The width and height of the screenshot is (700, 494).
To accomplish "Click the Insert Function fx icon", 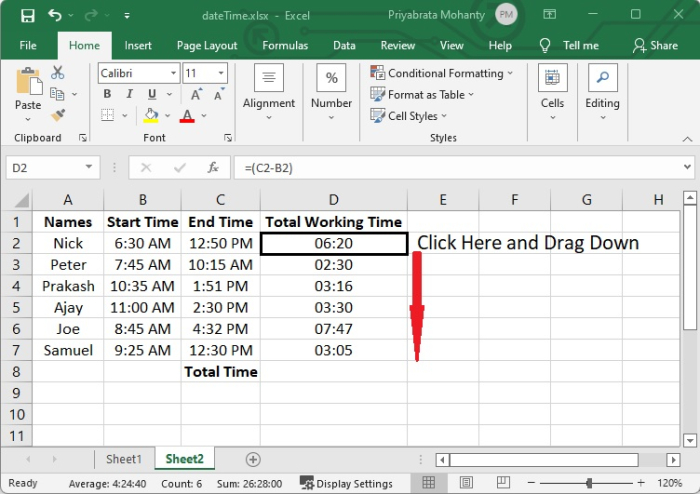I will coord(212,168).
